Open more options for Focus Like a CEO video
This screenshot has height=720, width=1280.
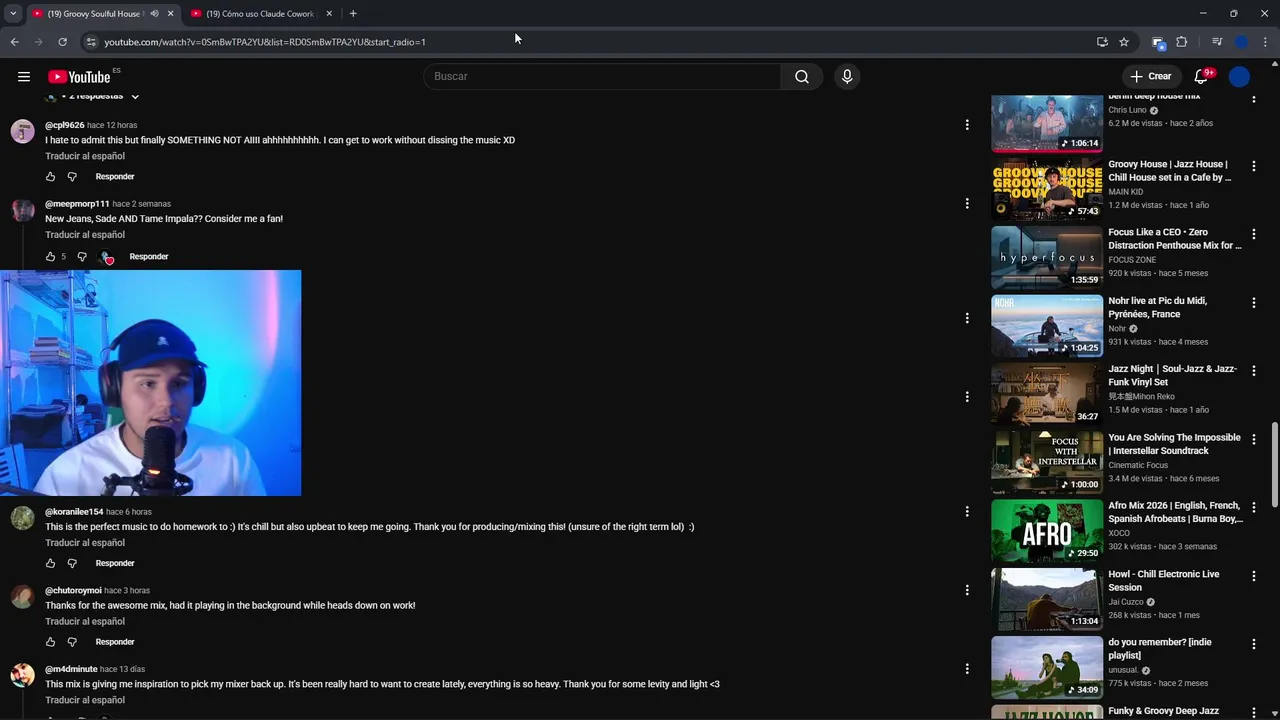coord(1253,234)
